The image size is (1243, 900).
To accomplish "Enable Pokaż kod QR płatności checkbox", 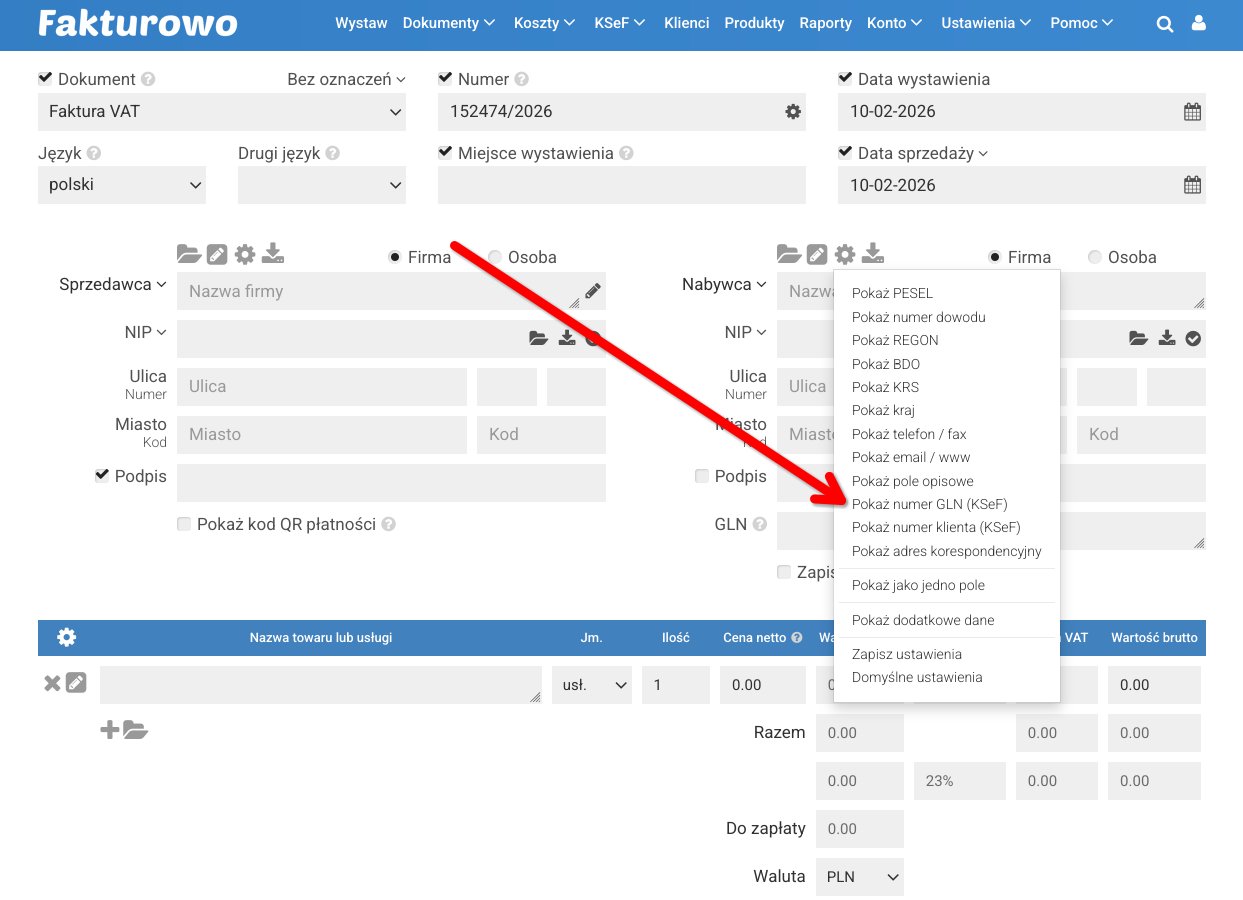I will coord(184,524).
